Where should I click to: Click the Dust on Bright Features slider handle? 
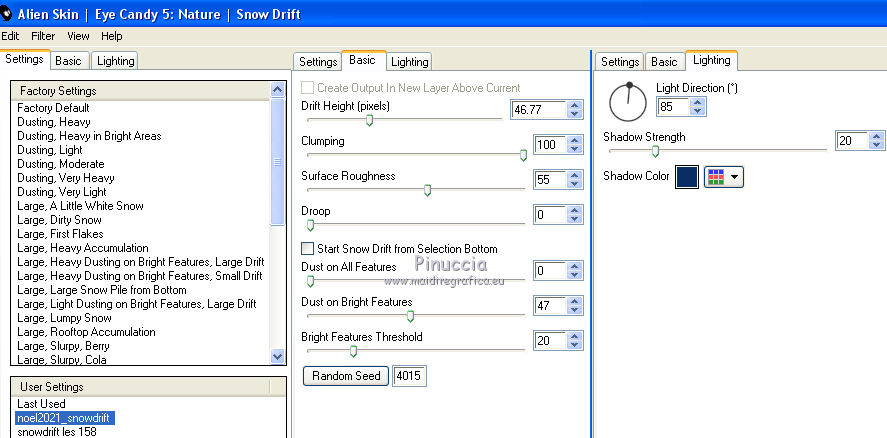(411, 316)
